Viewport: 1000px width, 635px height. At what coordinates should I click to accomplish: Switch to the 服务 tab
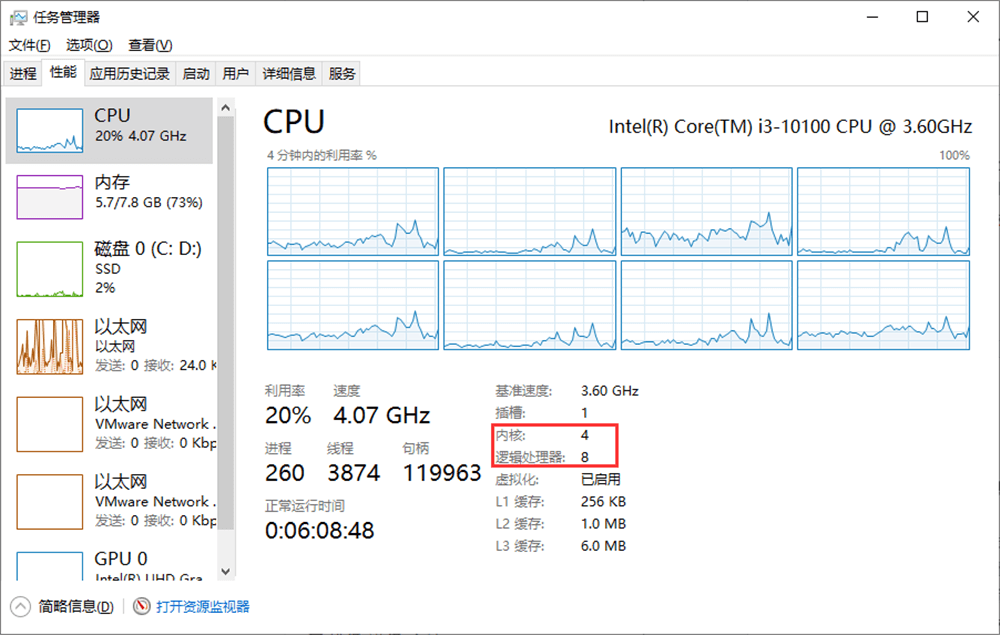tap(342, 73)
